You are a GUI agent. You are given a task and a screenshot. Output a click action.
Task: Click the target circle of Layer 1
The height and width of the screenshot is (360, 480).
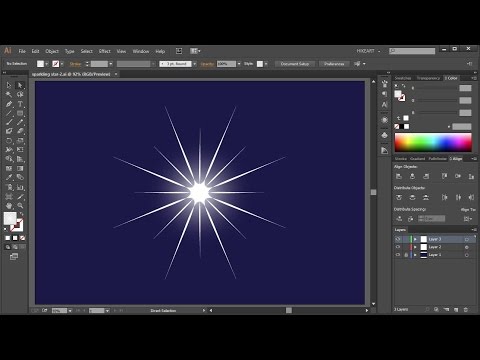tap(467, 255)
